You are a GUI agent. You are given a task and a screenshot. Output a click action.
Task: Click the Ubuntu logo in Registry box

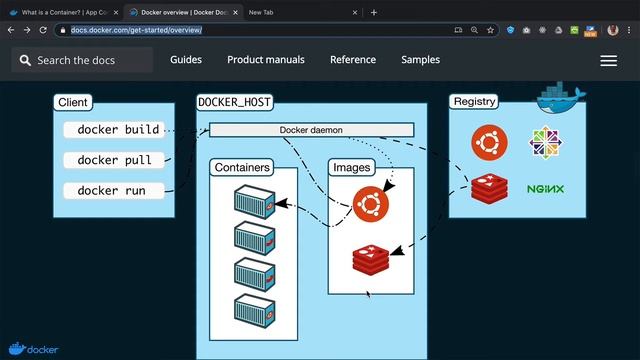pos(489,143)
